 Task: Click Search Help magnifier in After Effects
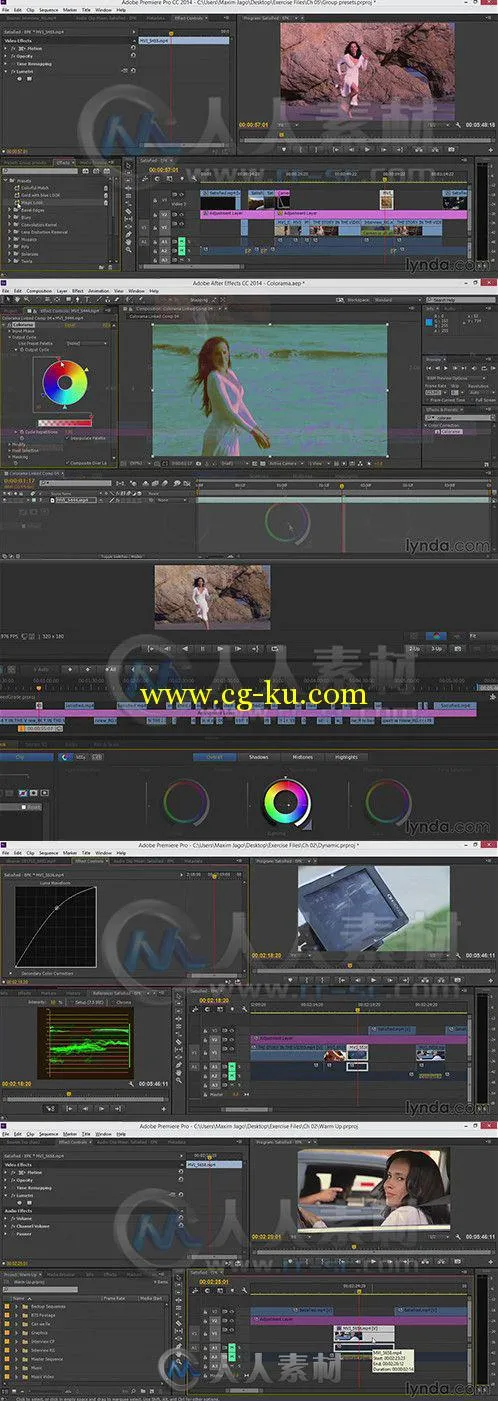(431, 299)
